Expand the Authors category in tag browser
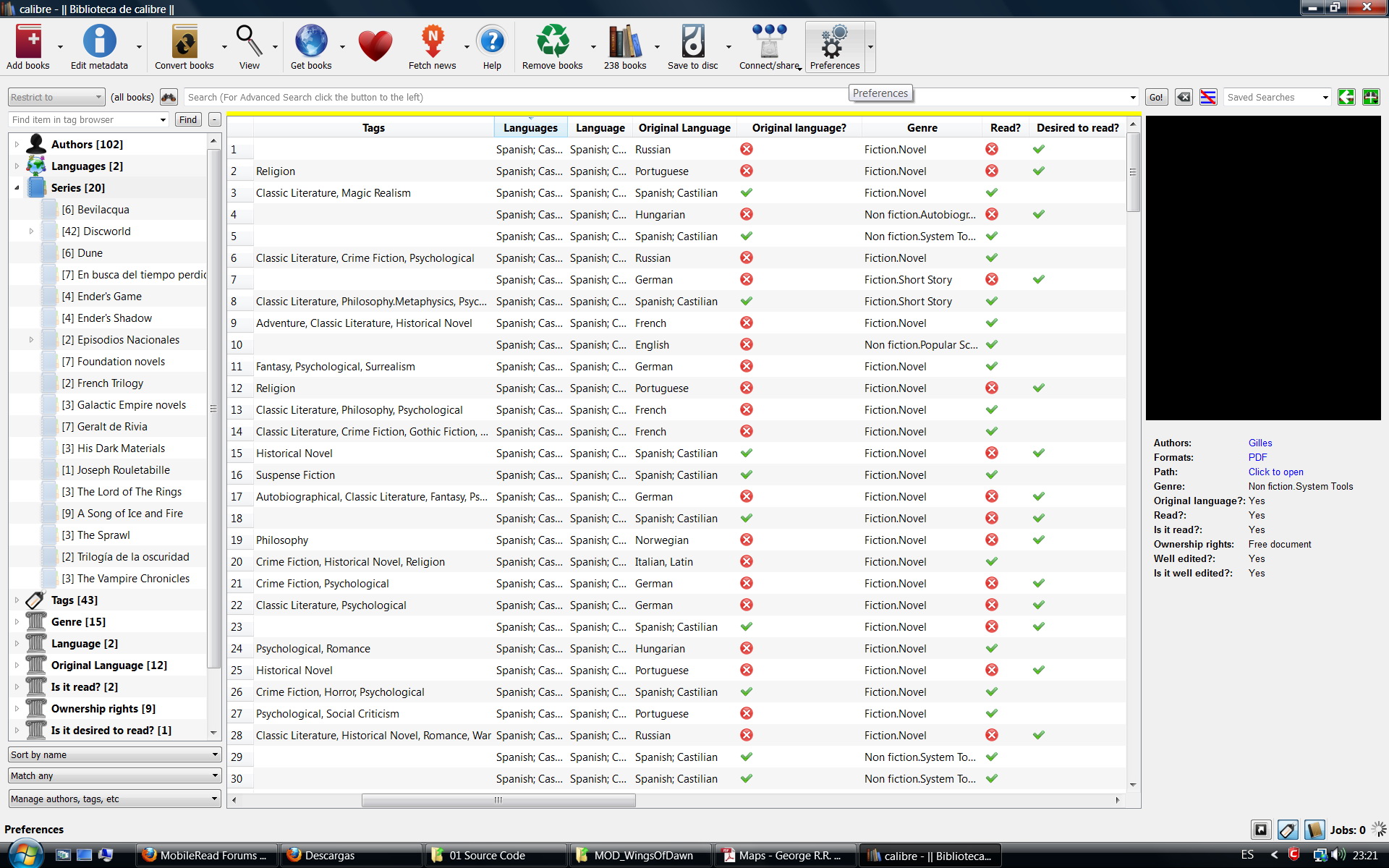 [17, 145]
